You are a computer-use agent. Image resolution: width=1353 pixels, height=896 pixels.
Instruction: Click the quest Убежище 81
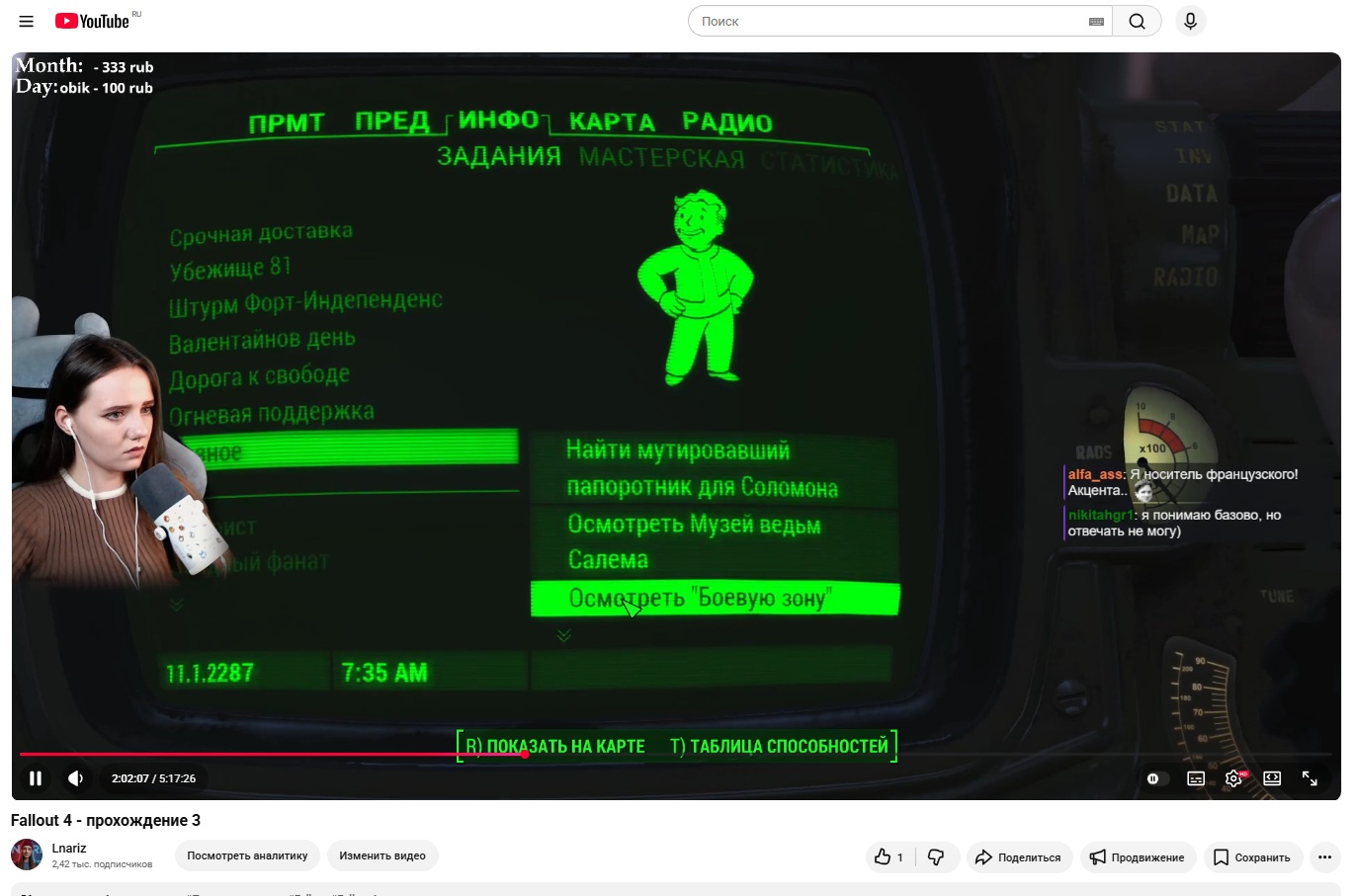(230, 268)
